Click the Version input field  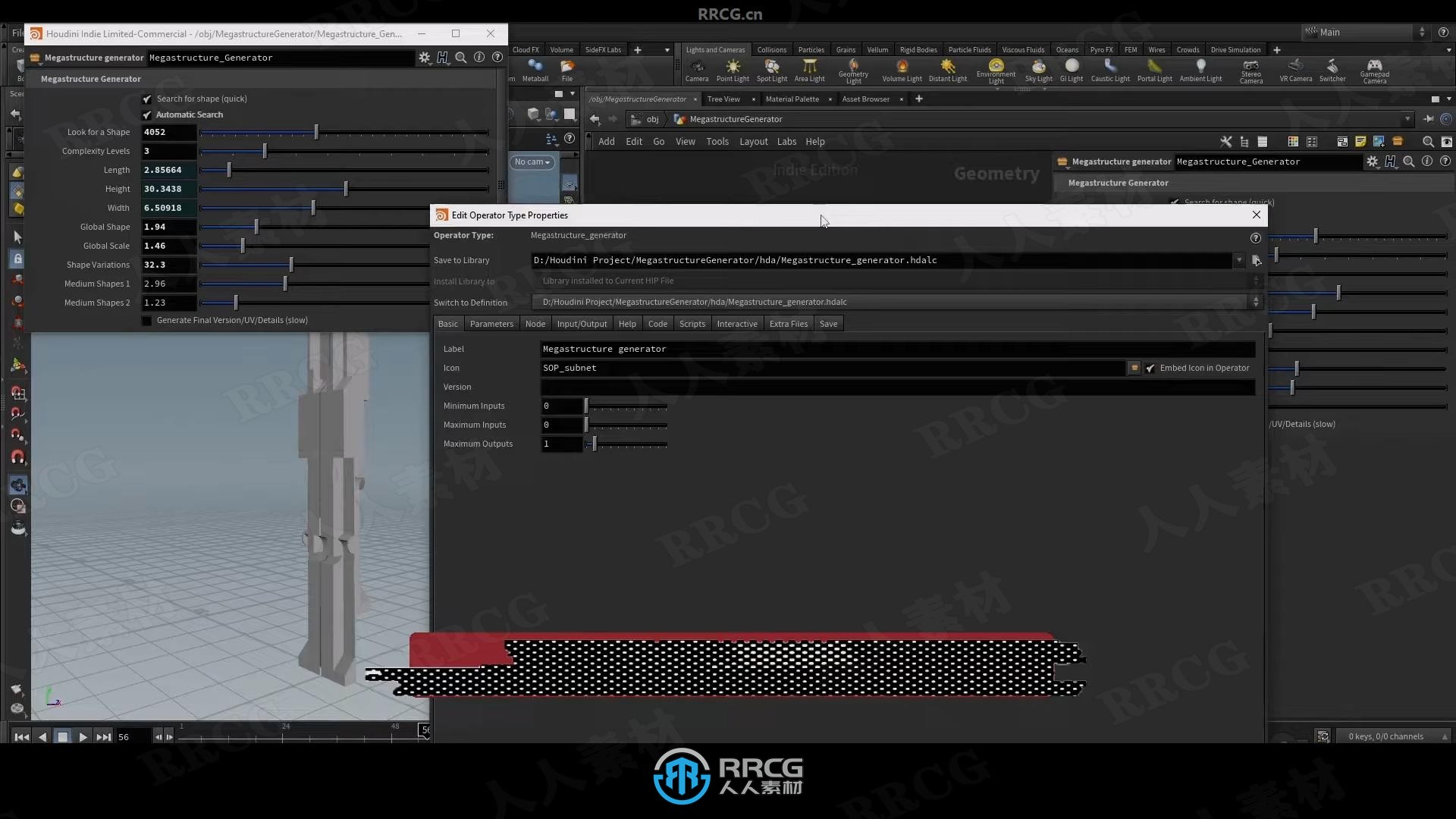[x=898, y=387]
